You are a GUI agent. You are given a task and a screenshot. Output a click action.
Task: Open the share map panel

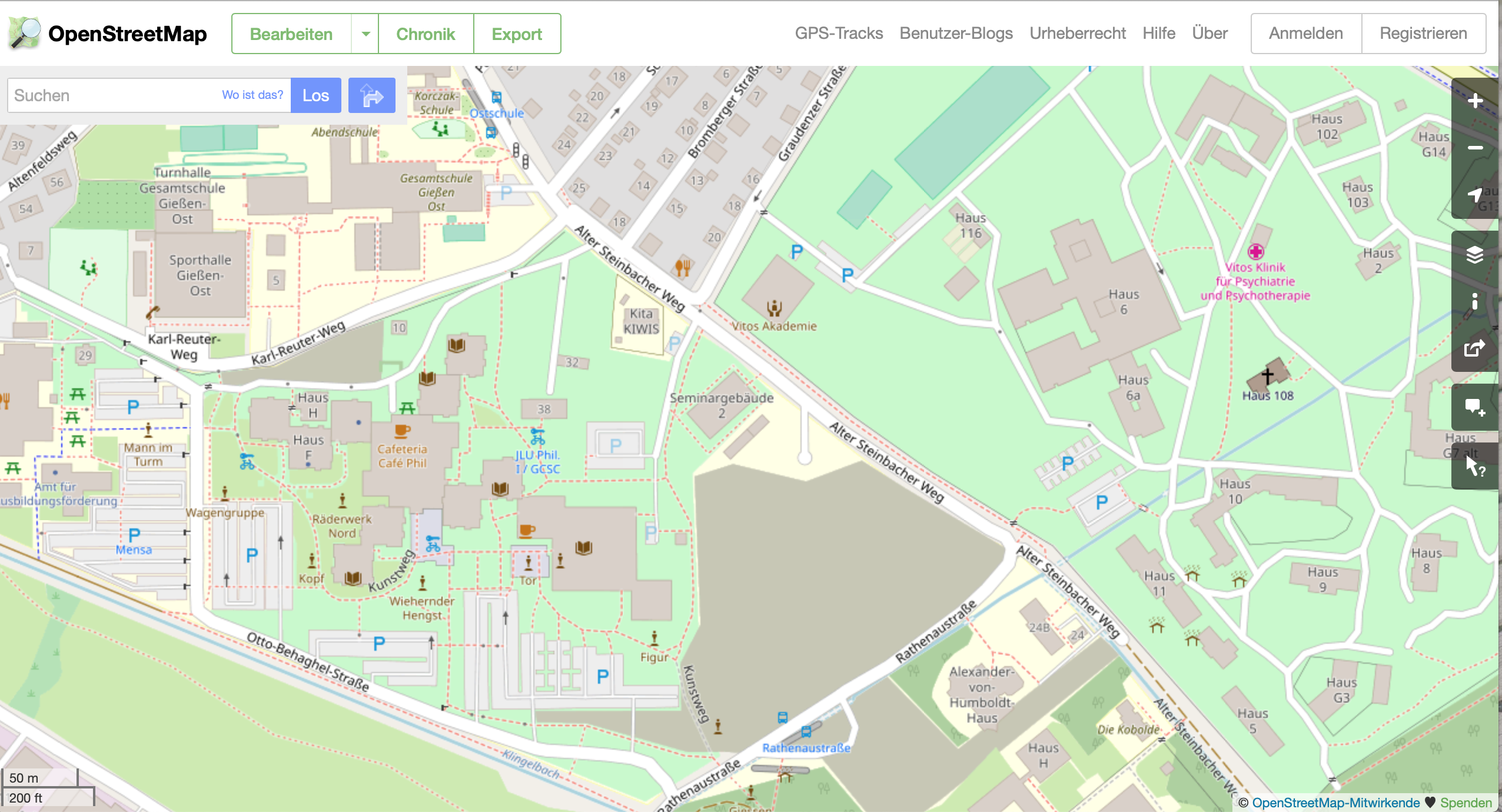click(1475, 348)
